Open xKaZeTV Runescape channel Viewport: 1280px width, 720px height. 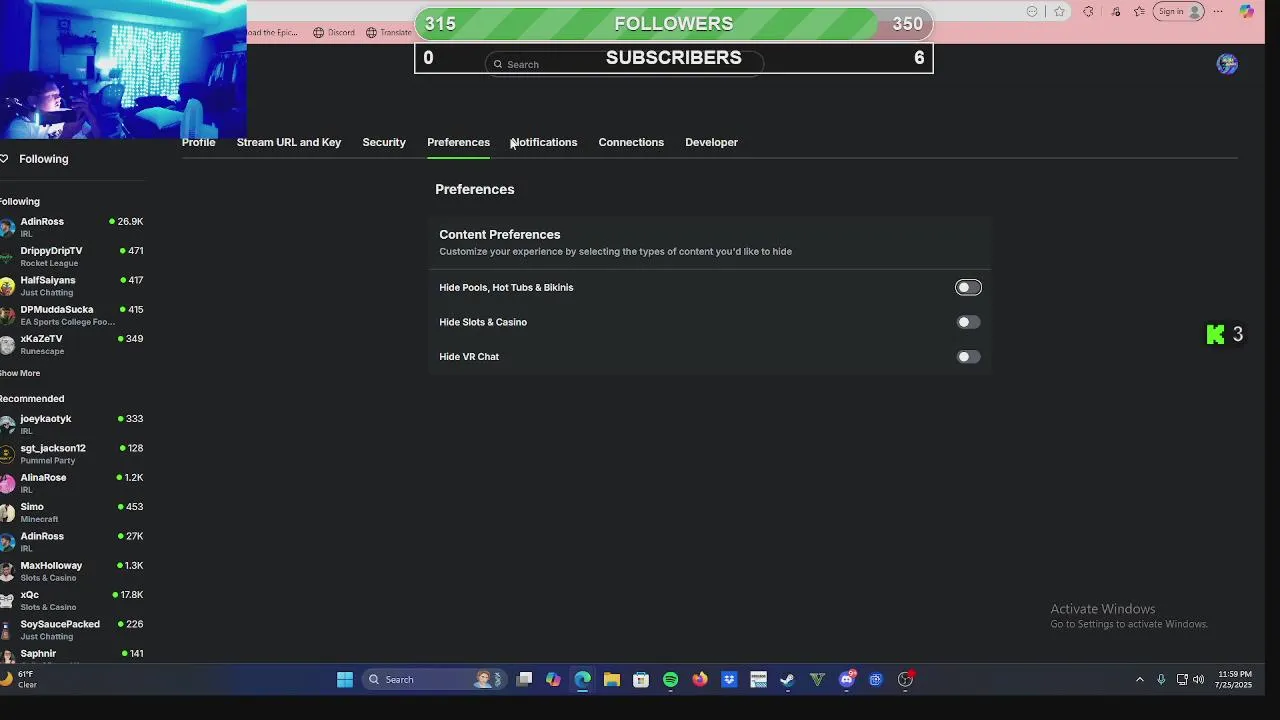[x=72, y=344]
